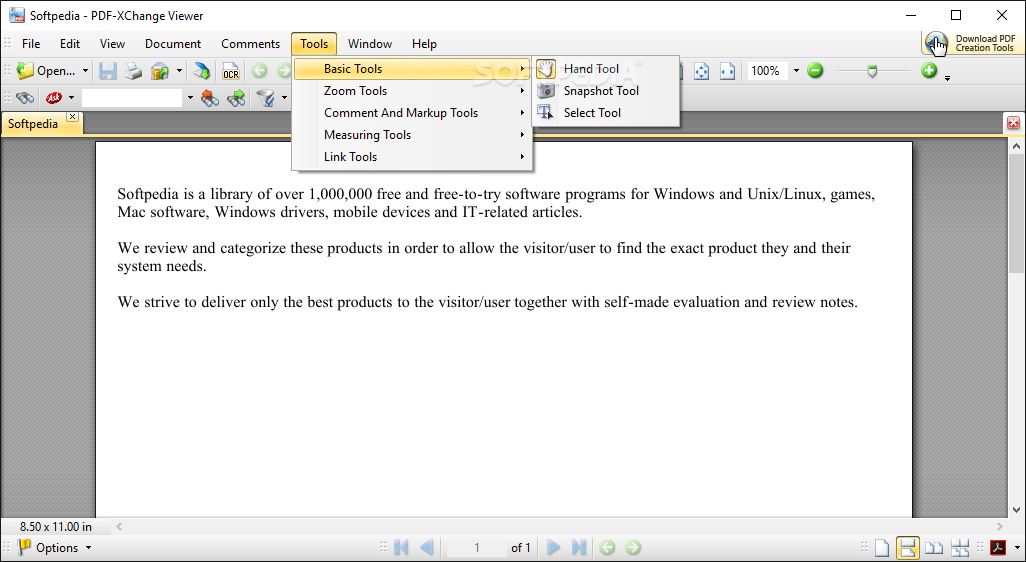
Task: Click the fit width page icon
Action: point(728,71)
